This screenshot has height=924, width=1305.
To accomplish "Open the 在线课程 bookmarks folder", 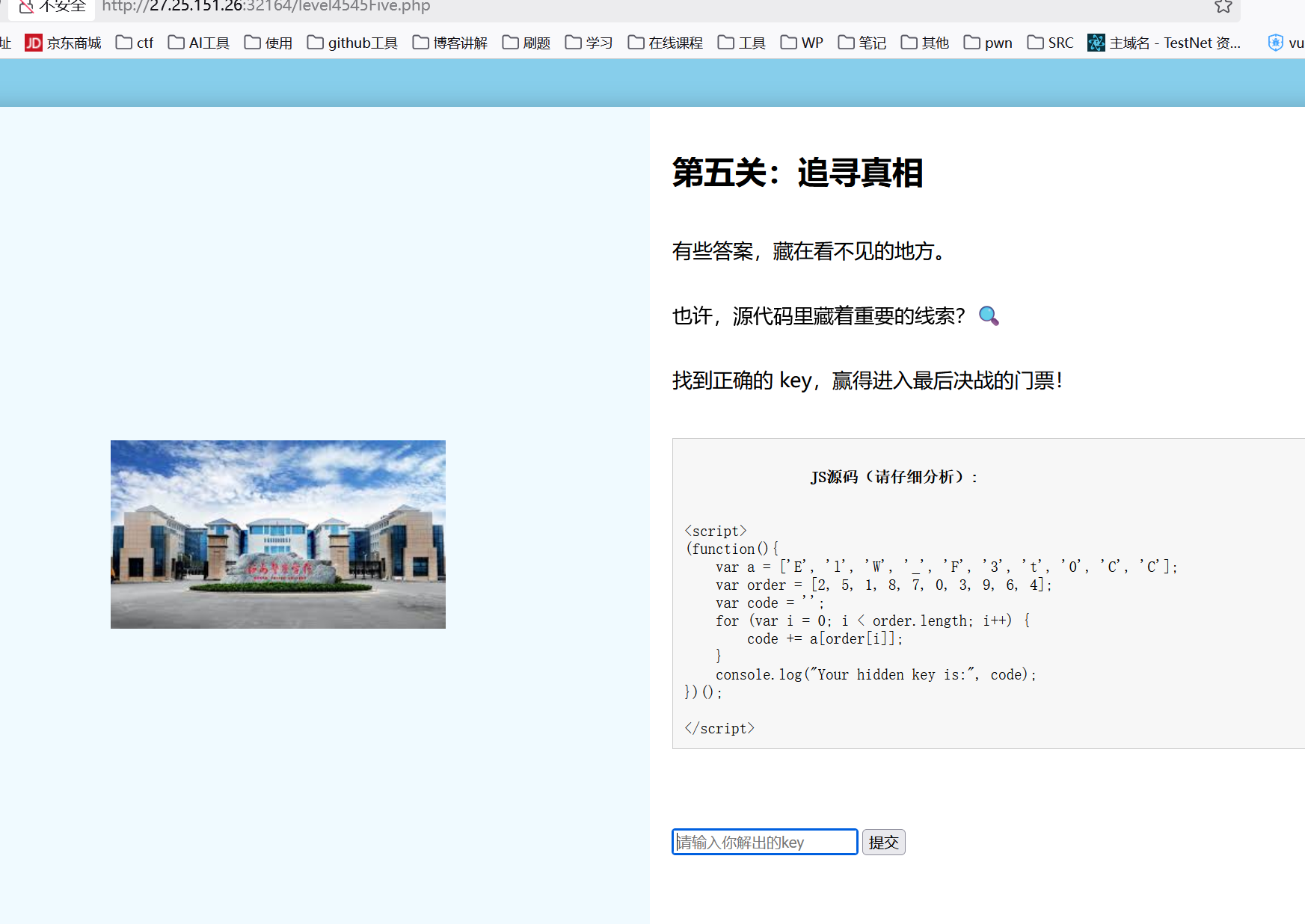I will pos(666,43).
